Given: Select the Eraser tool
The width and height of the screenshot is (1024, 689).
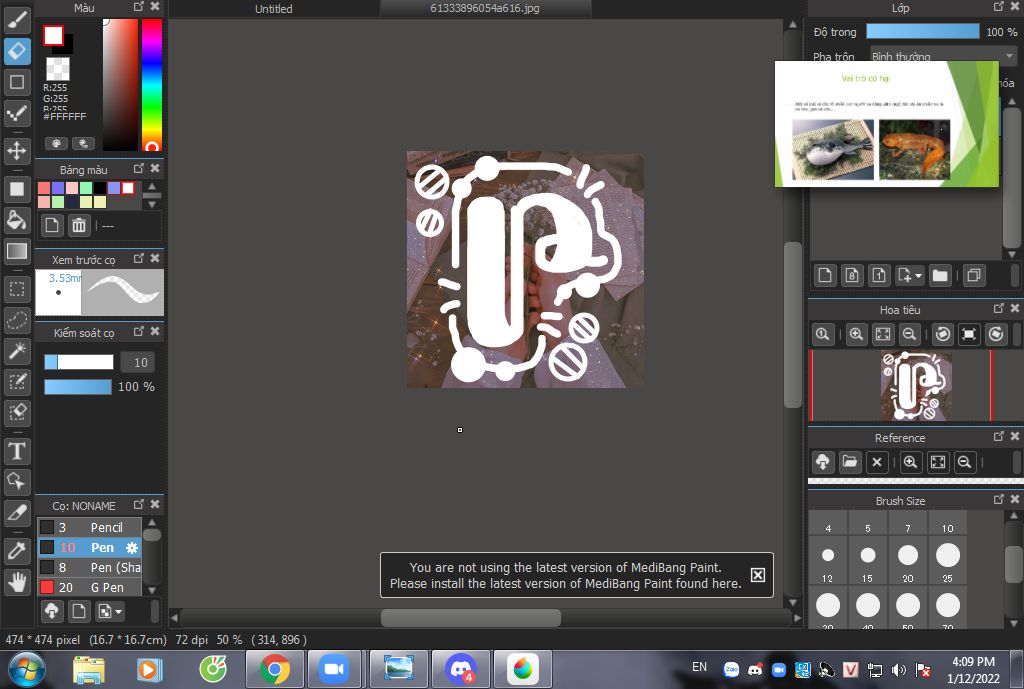Looking at the screenshot, I should (x=17, y=51).
